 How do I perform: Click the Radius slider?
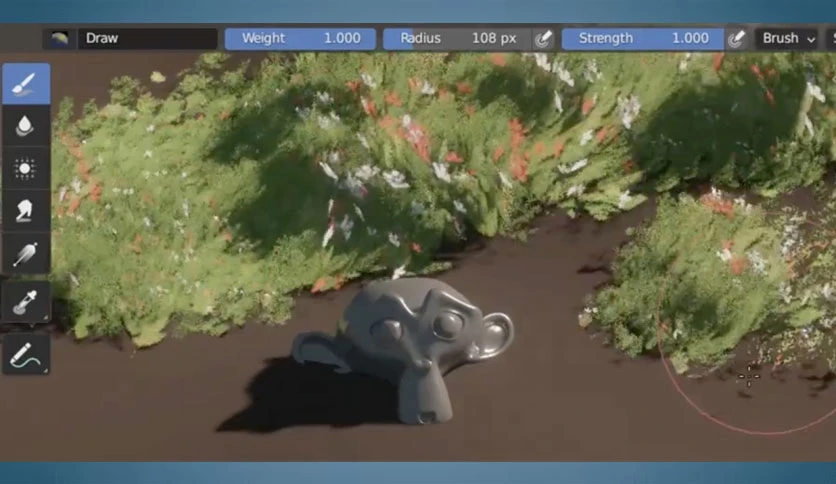tap(456, 38)
